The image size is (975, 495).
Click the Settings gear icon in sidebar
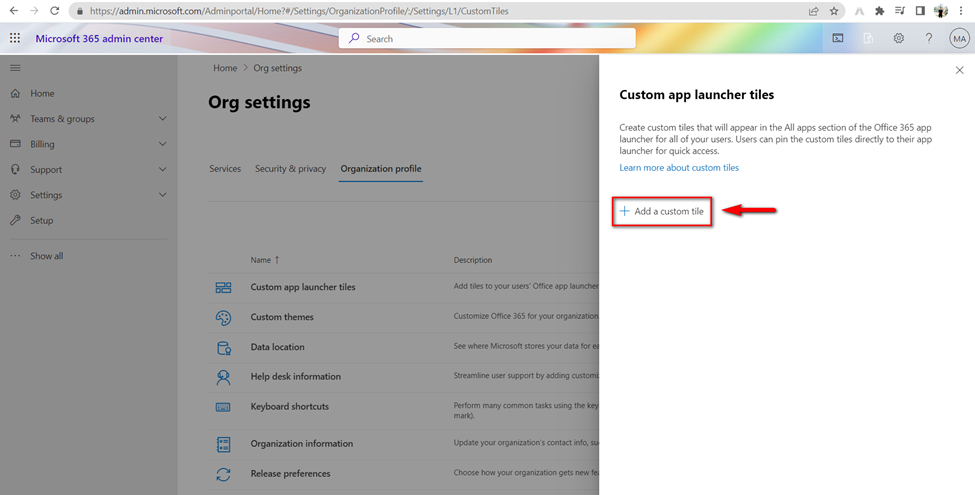pyautogui.click(x=16, y=195)
